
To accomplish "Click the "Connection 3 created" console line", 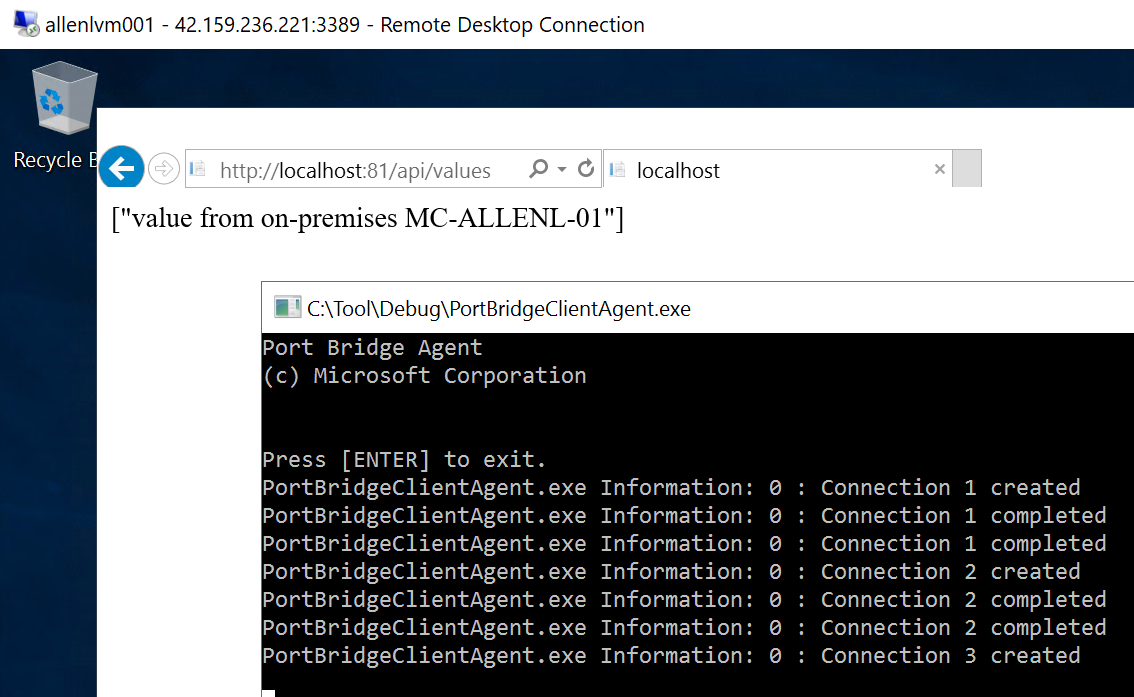I will [x=671, y=656].
